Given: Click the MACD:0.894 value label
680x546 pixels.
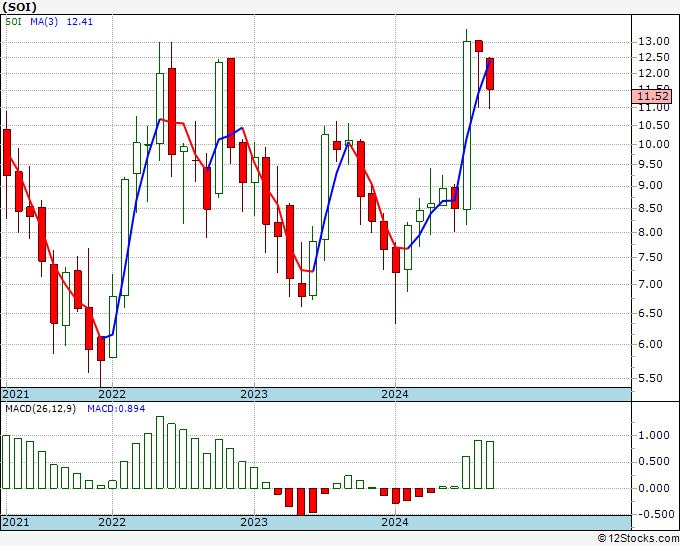Looking at the screenshot, I should [x=116, y=409].
